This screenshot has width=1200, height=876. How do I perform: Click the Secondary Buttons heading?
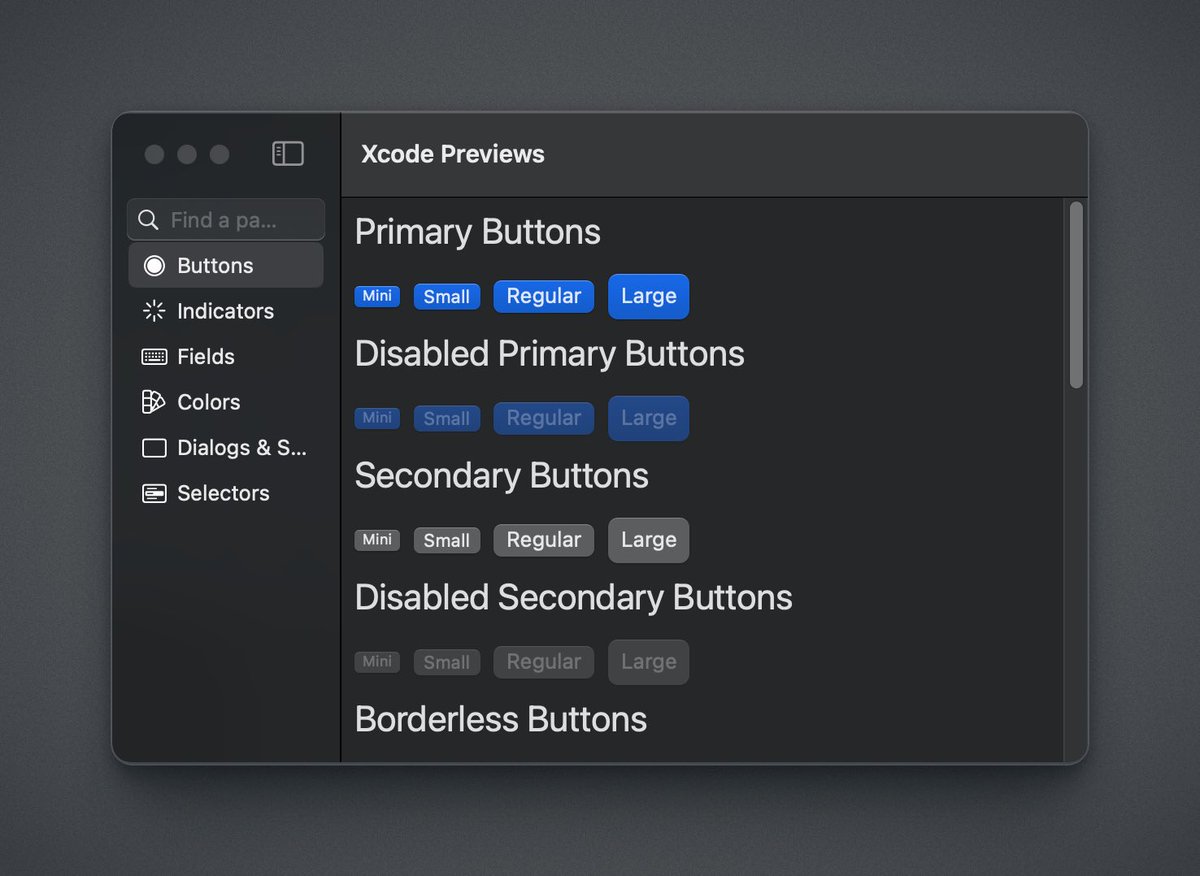tap(502, 476)
